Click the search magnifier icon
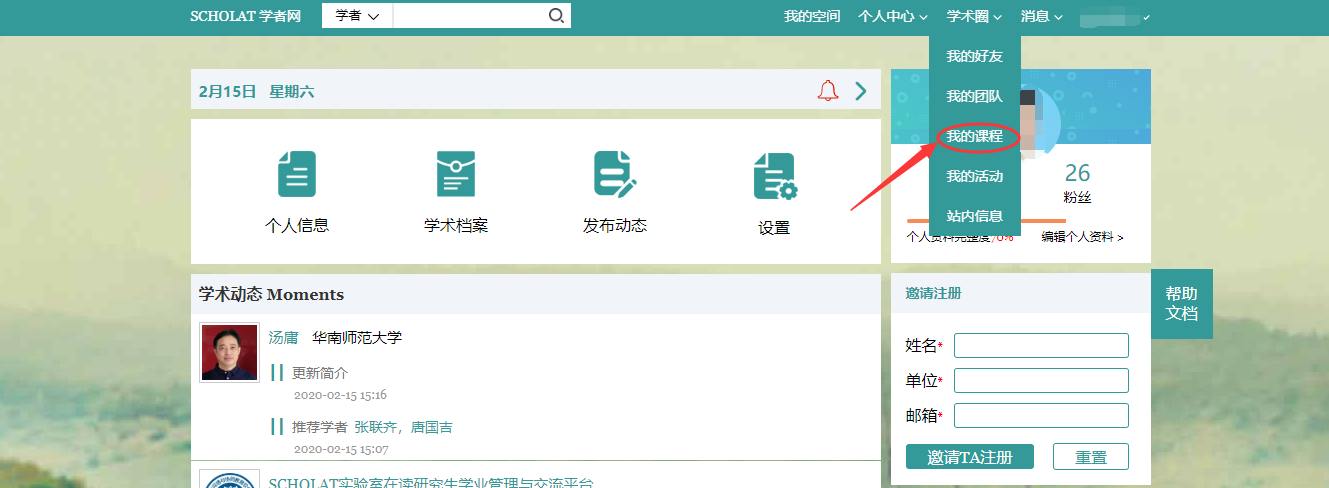The width and height of the screenshot is (1329, 488). (x=556, y=16)
